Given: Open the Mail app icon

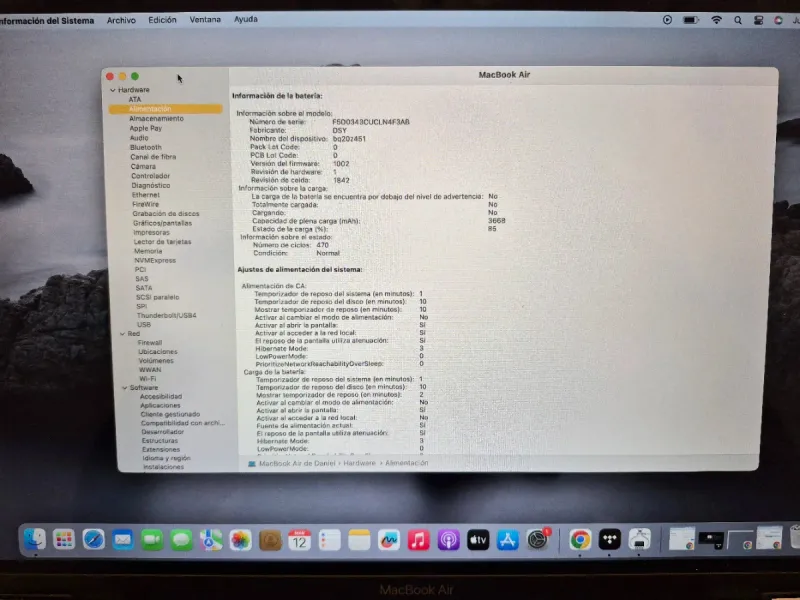Looking at the screenshot, I should [122, 539].
